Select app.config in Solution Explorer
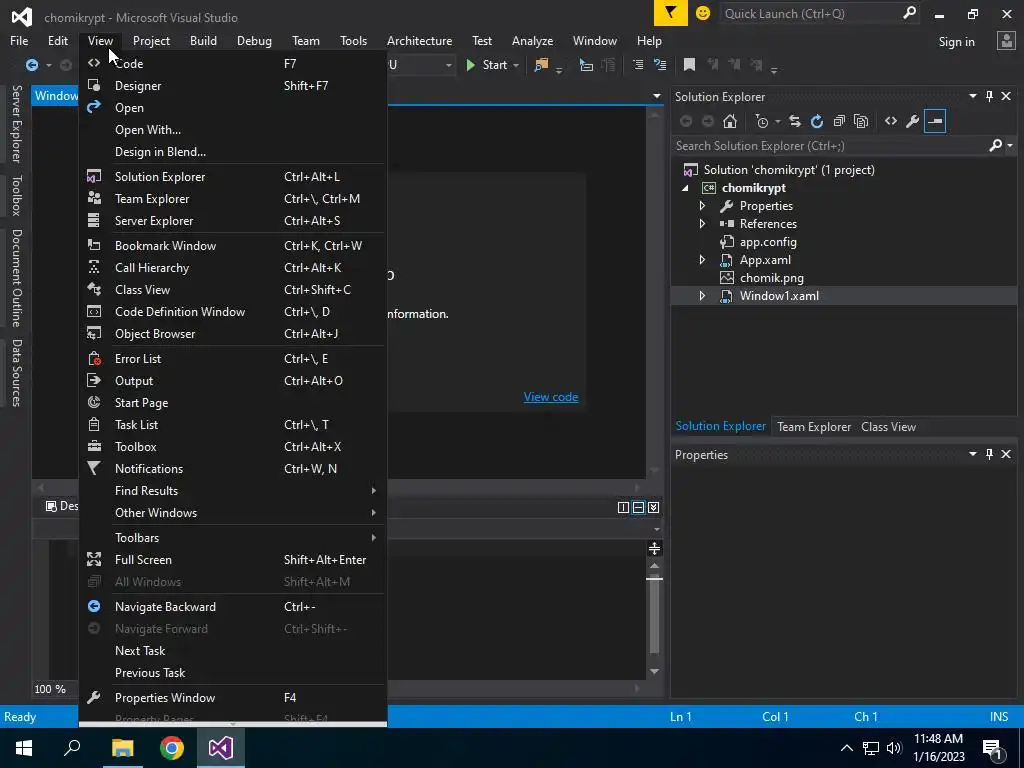 click(767, 242)
